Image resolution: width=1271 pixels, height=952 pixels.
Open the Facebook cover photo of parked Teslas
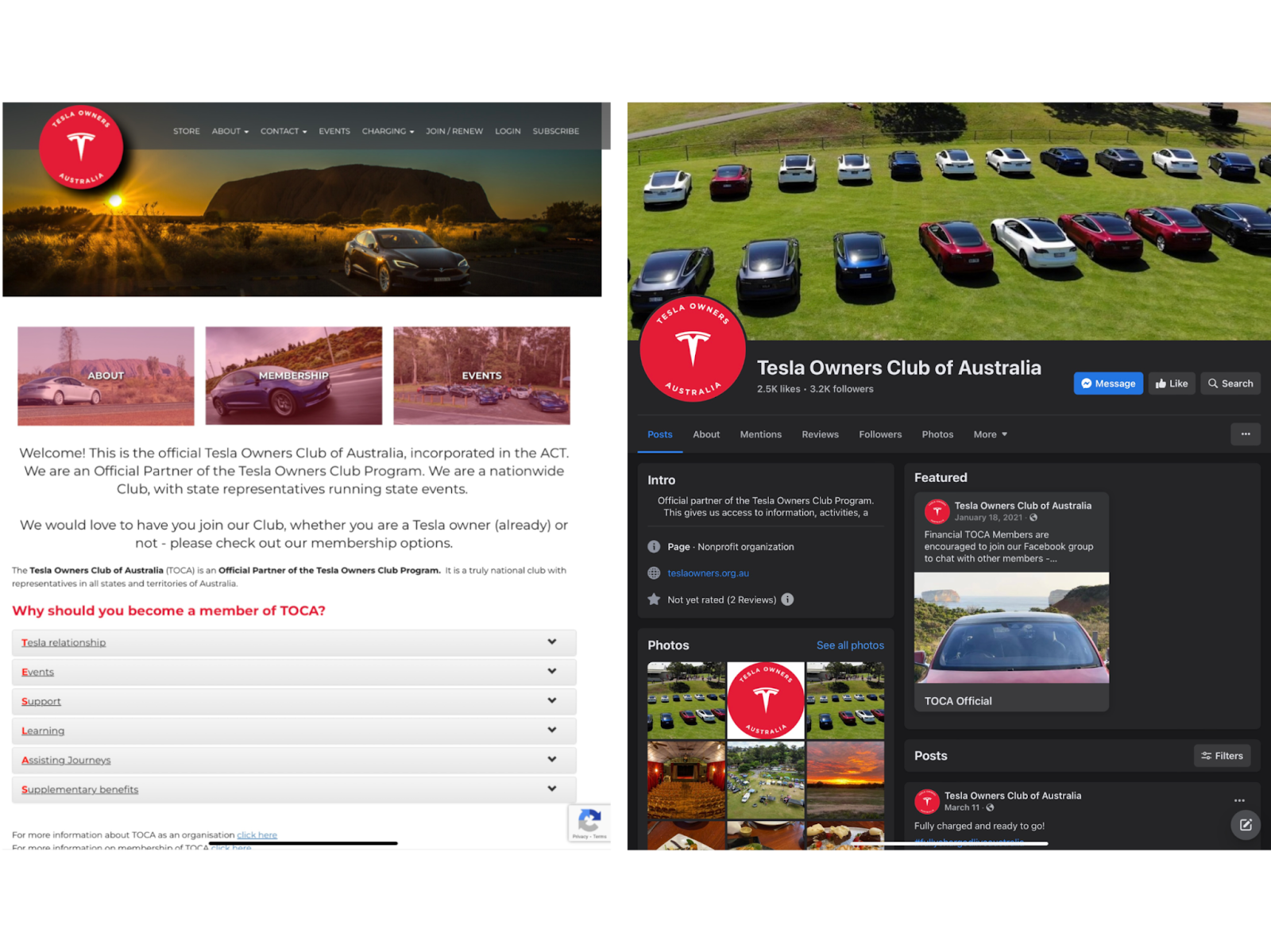pos(949,221)
